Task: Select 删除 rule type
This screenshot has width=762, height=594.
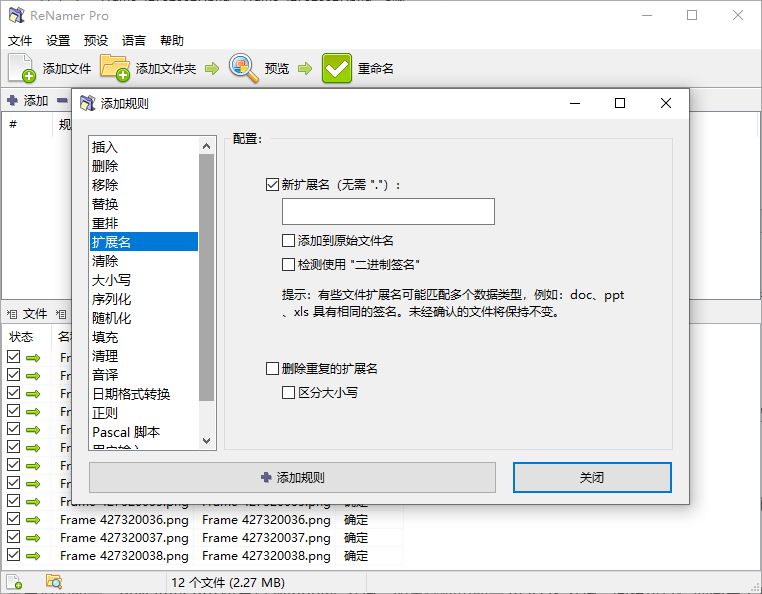Action: [x=144, y=166]
